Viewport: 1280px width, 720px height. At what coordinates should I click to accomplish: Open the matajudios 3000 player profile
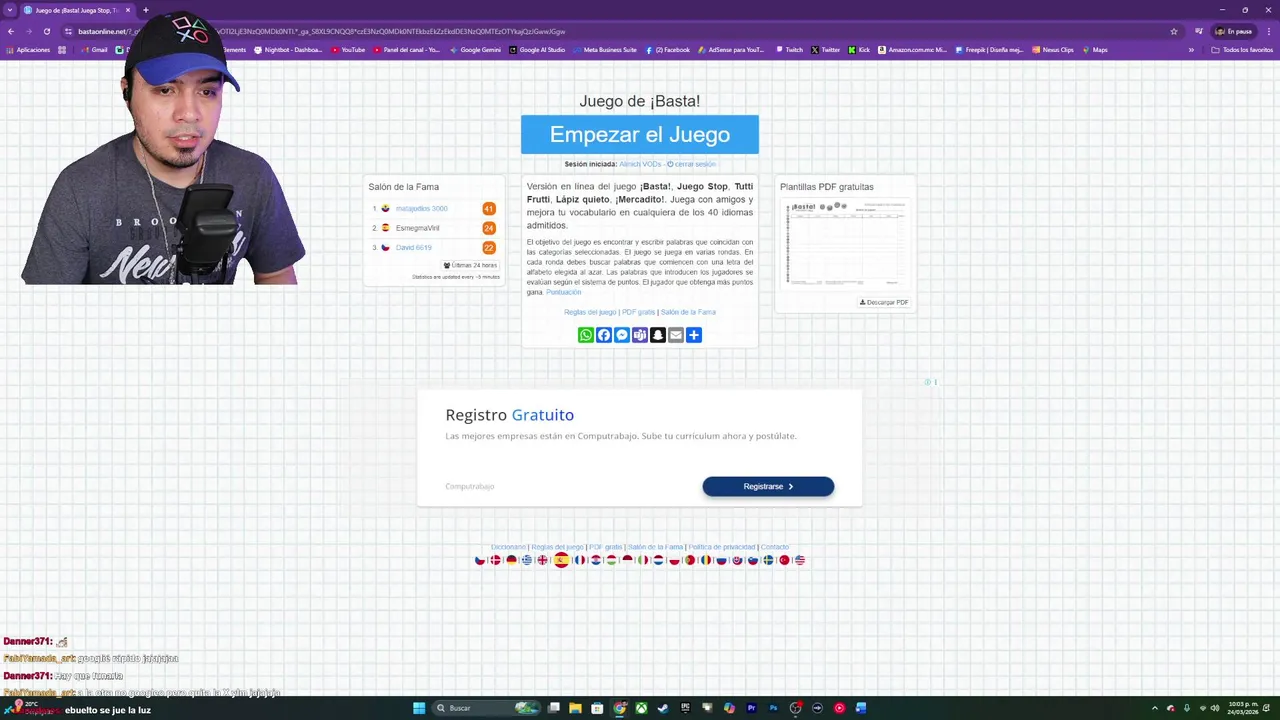pos(421,209)
